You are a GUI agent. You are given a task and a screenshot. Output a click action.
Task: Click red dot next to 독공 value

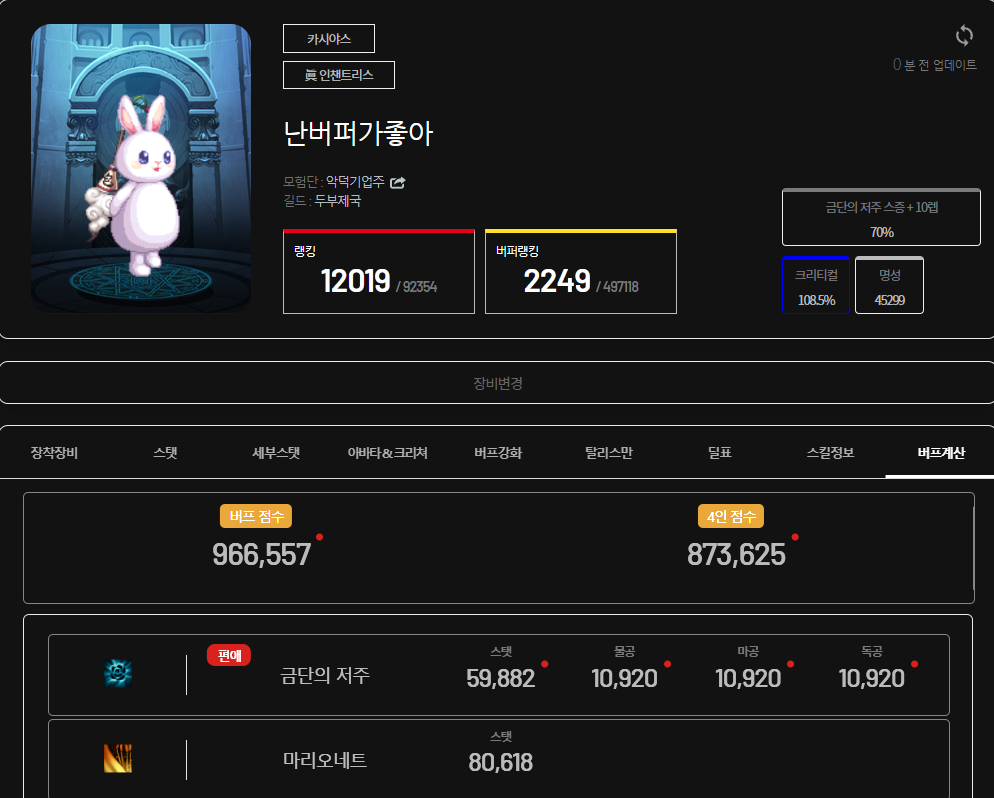click(914, 664)
